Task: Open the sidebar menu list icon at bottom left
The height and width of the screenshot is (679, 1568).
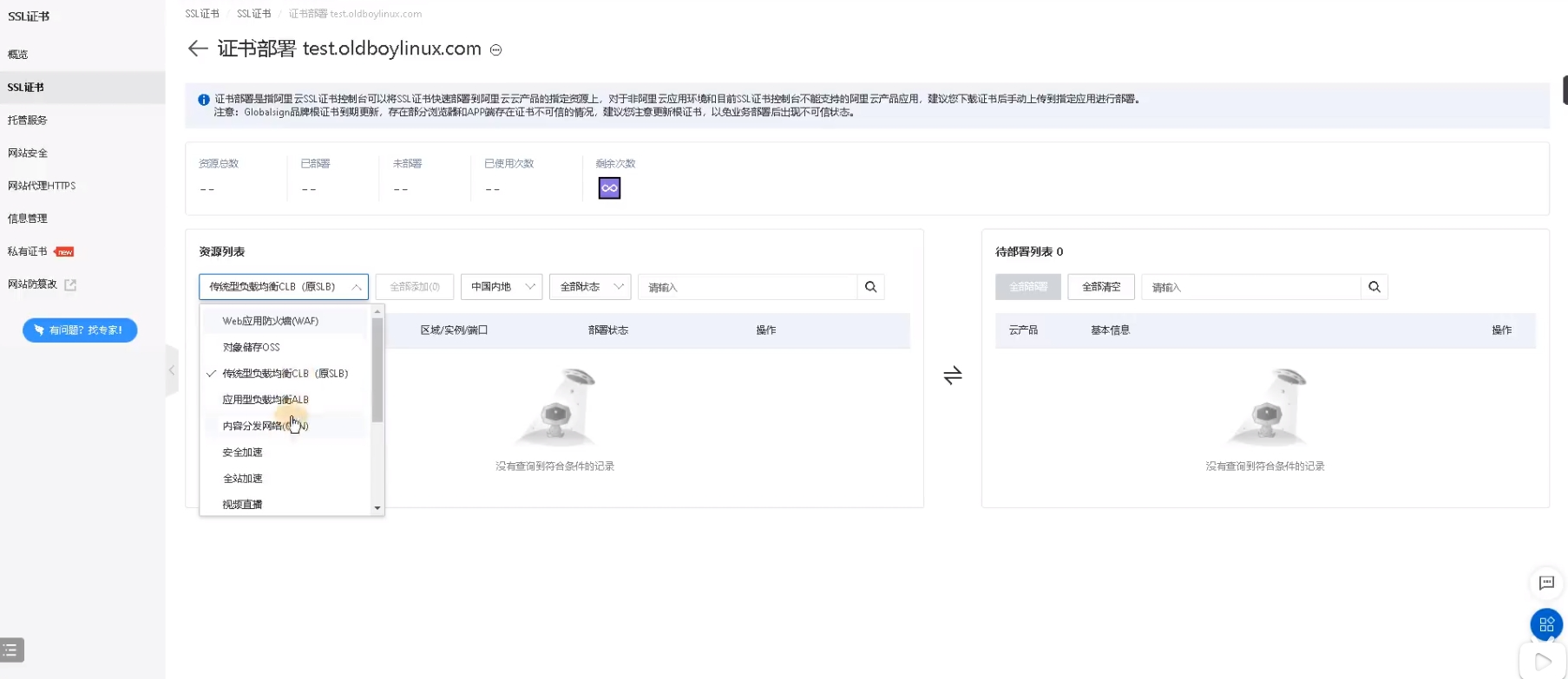Action: coord(11,650)
